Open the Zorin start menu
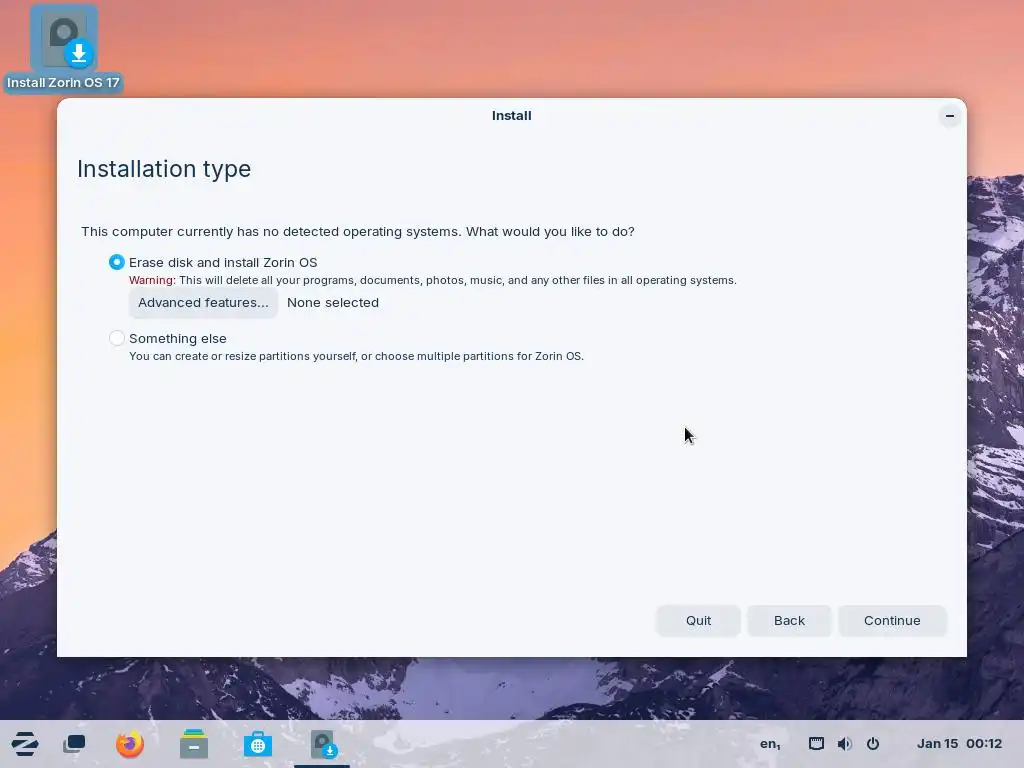Screen dimensions: 1024x768 click(x=25, y=744)
